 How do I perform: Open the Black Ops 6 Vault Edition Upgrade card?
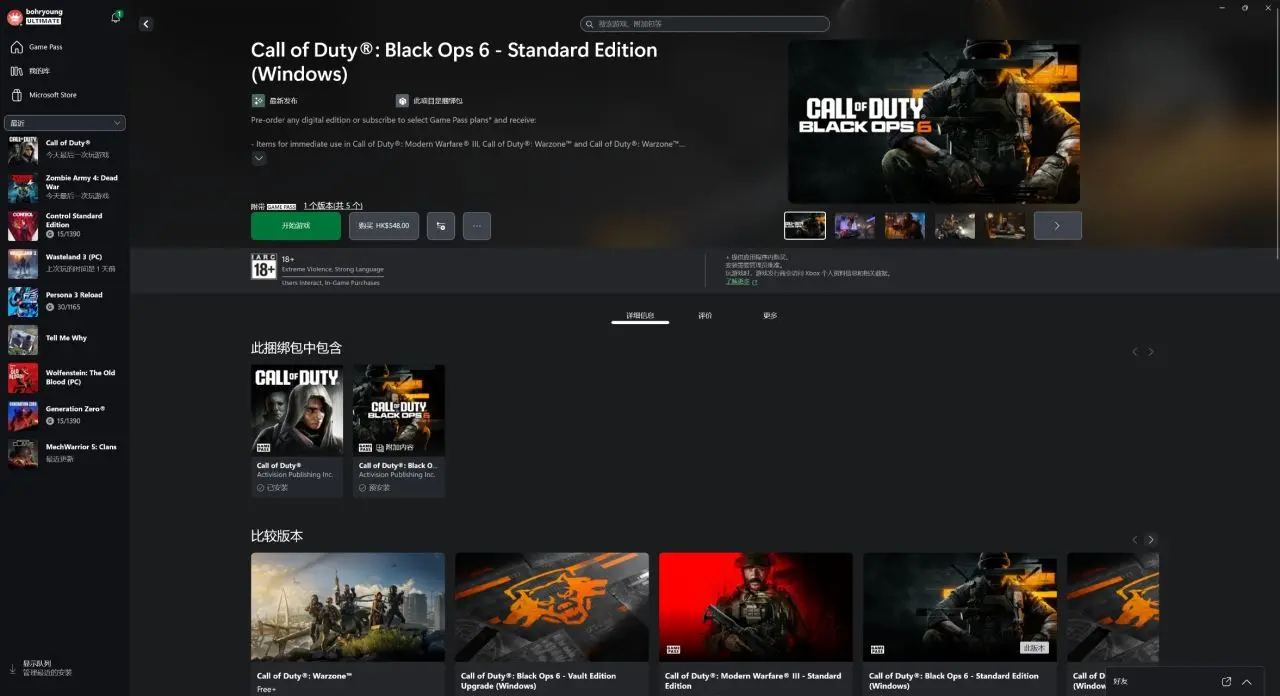click(x=552, y=624)
